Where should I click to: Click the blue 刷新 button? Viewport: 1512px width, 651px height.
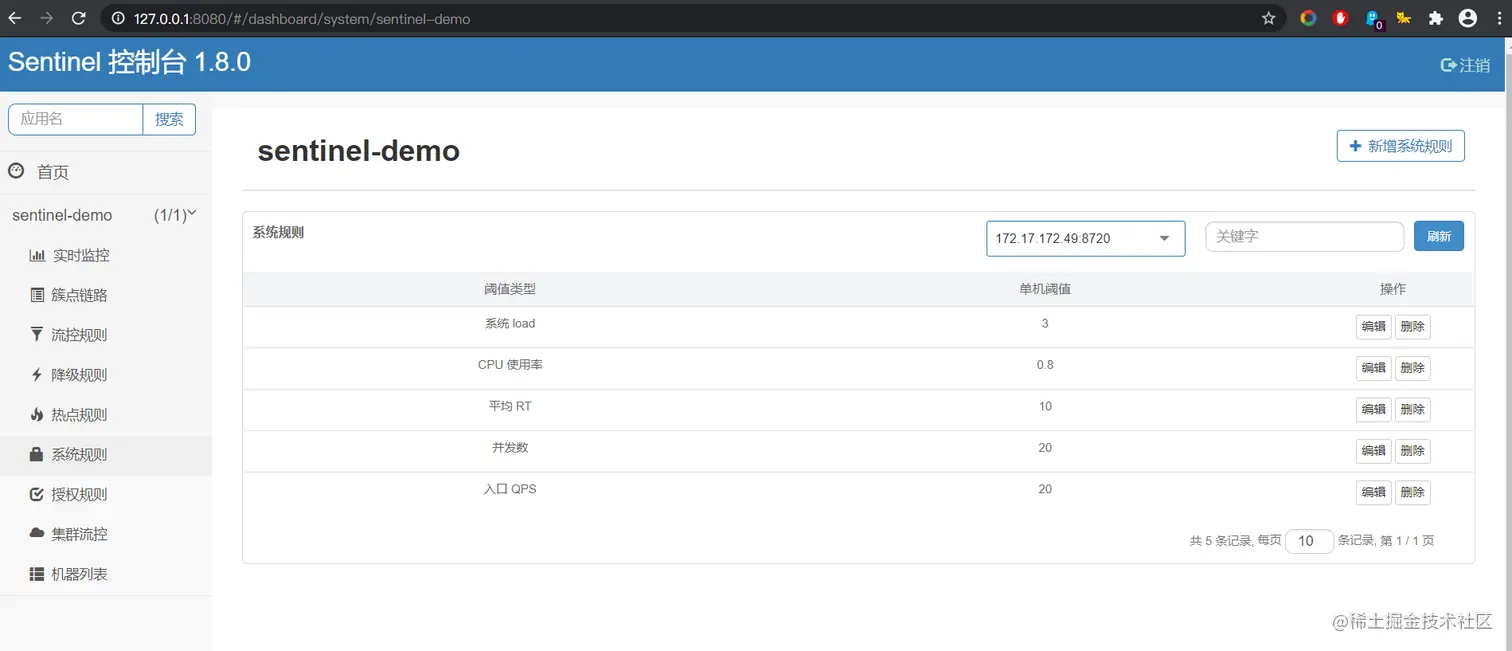1438,236
